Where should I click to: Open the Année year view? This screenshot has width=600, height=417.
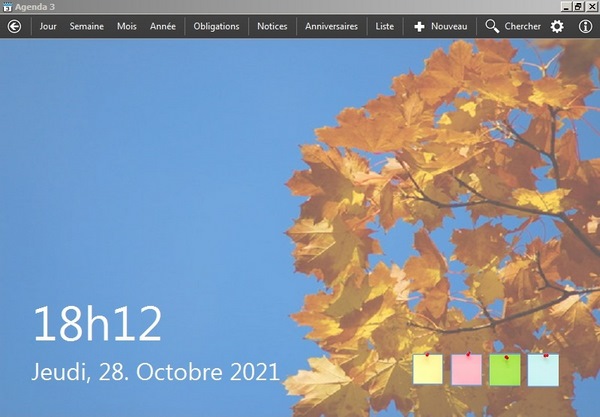tap(163, 26)
